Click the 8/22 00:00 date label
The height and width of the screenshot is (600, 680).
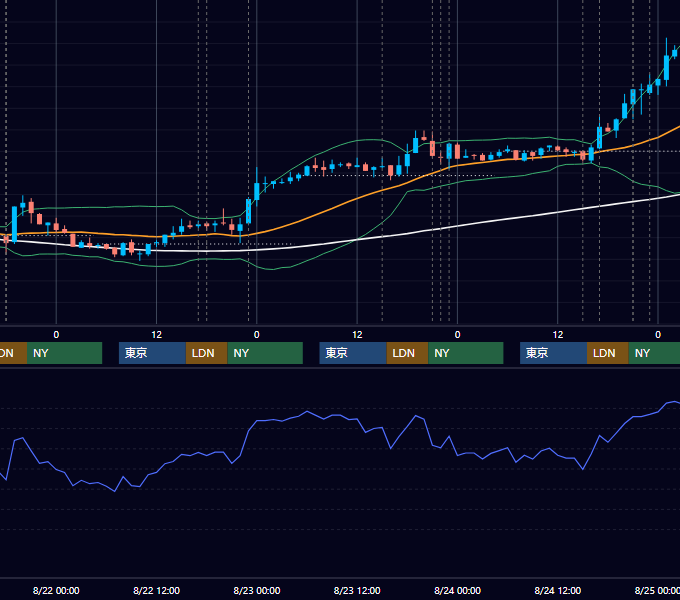[x=56, y=590]
